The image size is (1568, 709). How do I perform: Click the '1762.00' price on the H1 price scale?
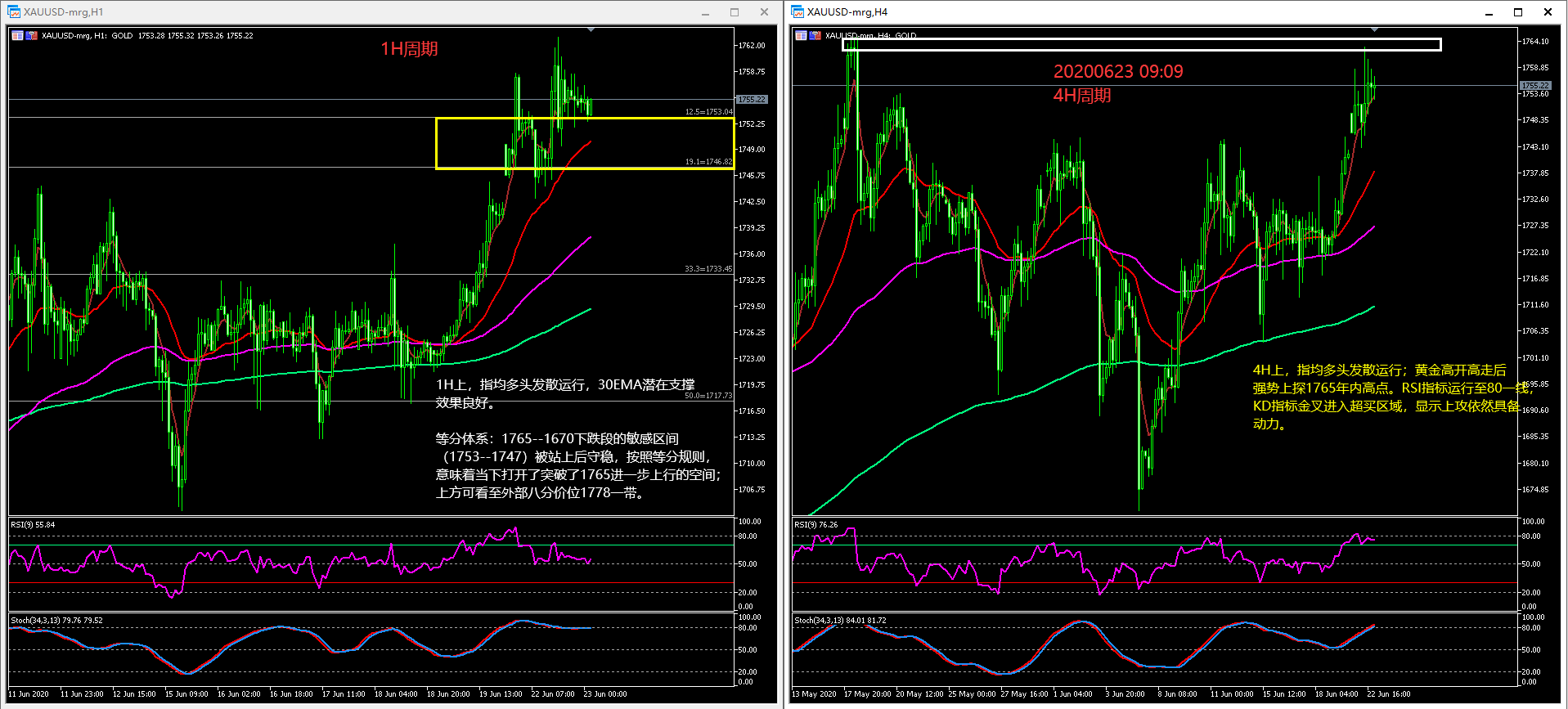point(752,46)
